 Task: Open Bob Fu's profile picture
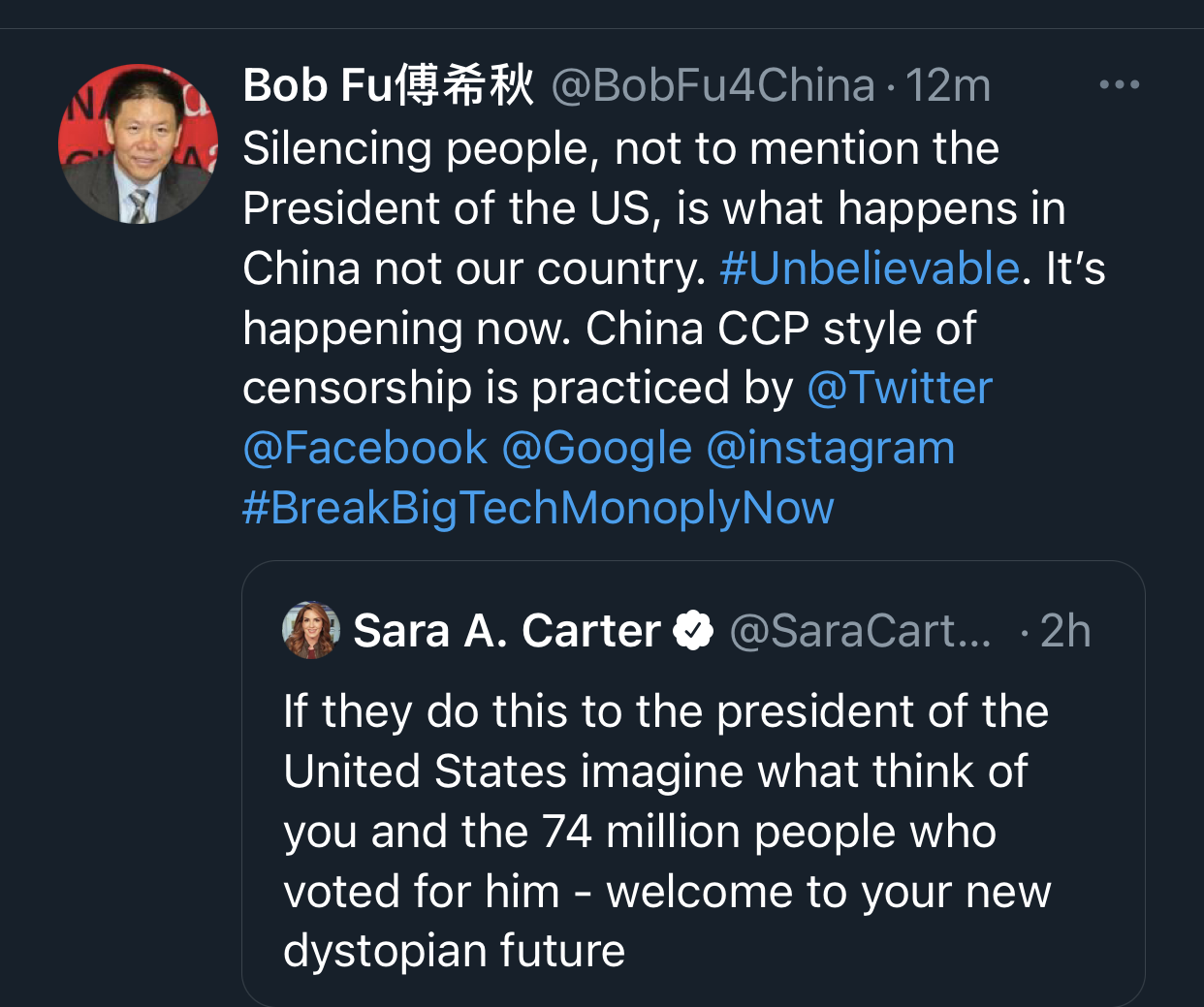[138, 143]
